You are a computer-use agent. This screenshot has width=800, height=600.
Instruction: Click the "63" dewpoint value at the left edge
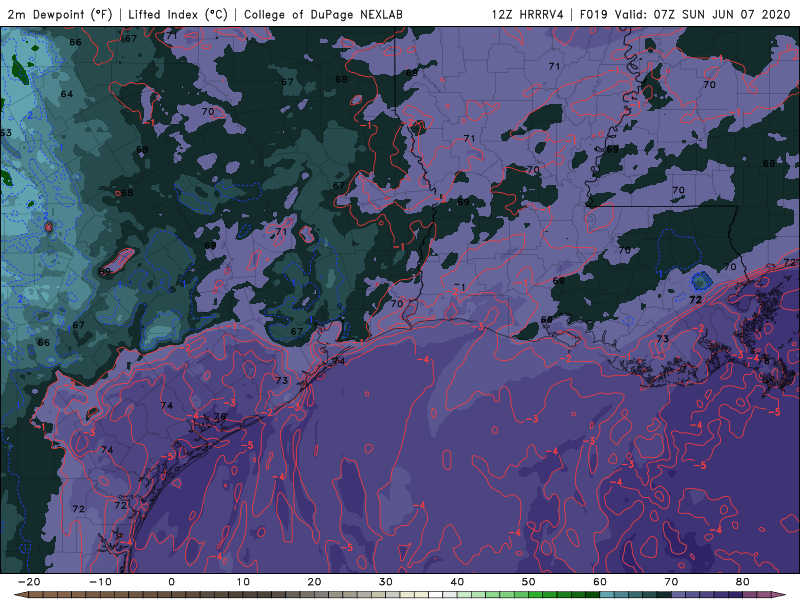tap(6, 133)
